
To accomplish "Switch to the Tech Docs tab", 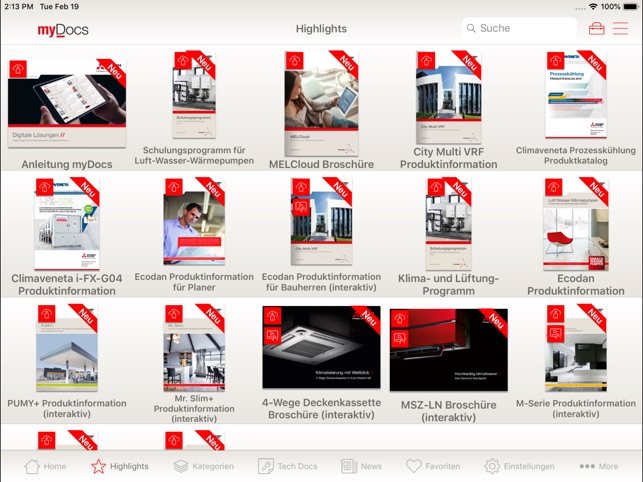I will pos(287,466).
